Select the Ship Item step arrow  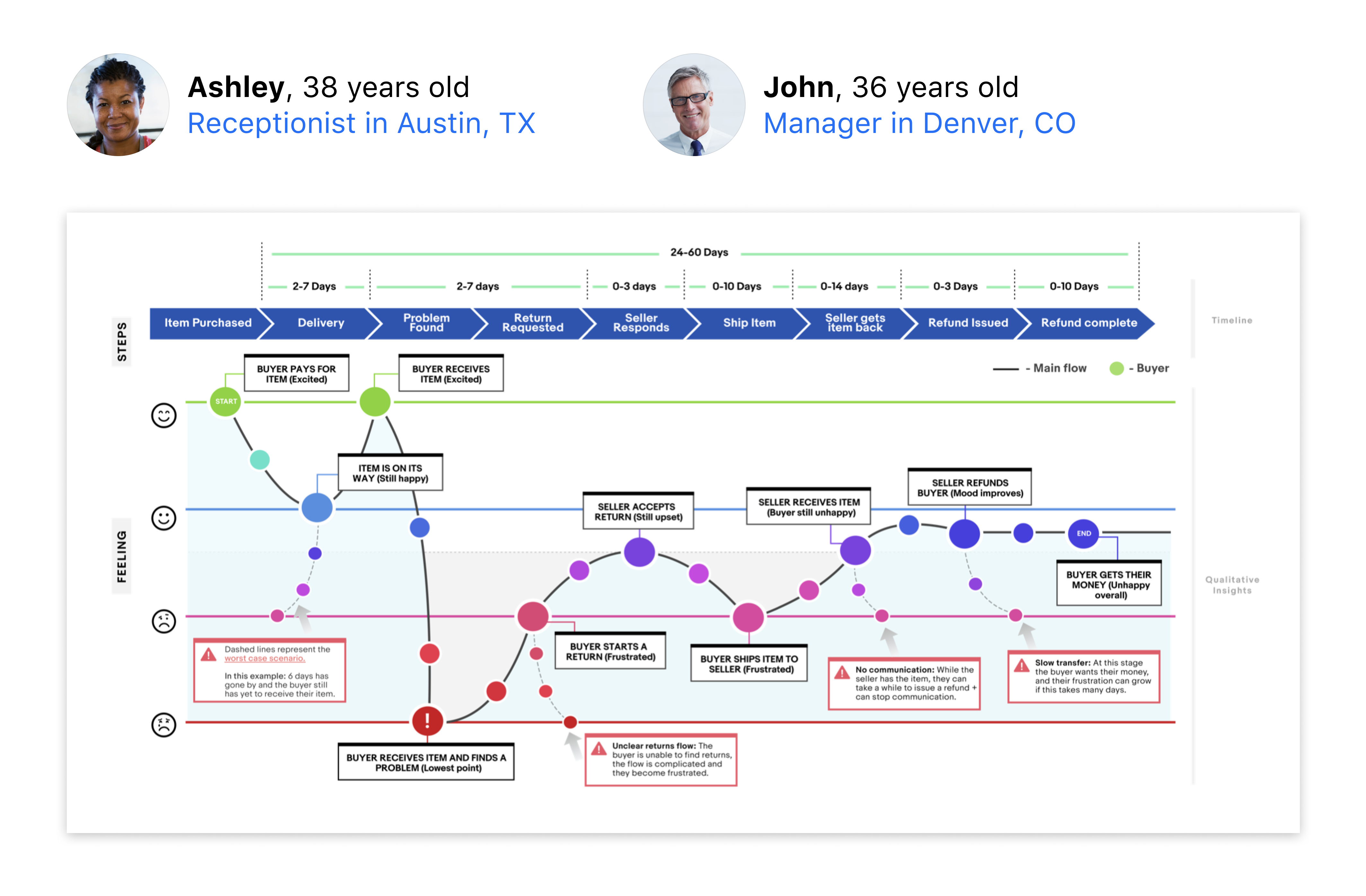(749, 323)
